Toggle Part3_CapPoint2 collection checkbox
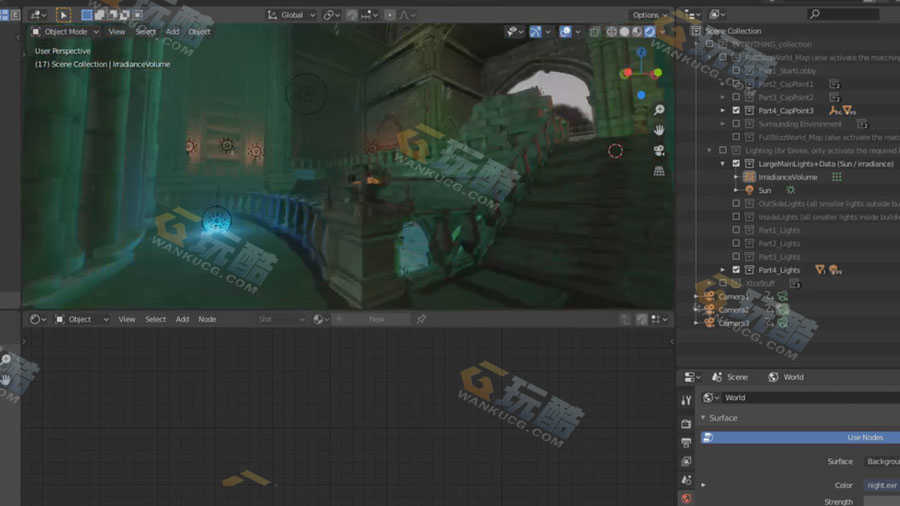900x506 pixels. coord(736,97)
